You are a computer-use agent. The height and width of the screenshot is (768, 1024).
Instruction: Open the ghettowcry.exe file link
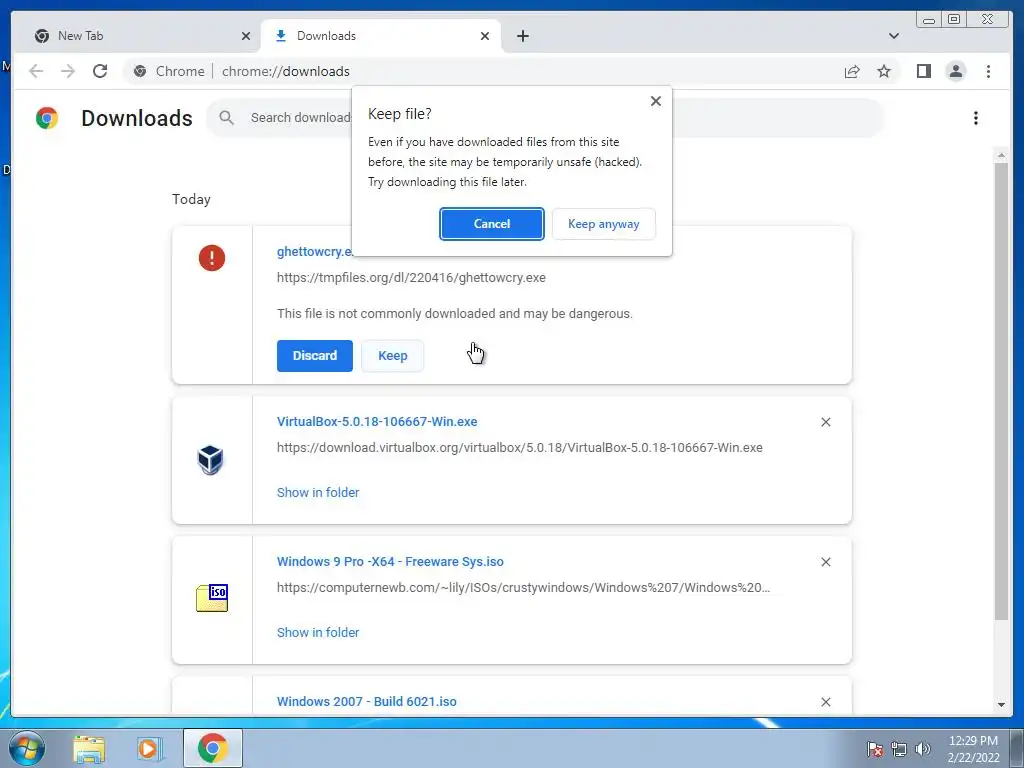(x=314, y=251)
